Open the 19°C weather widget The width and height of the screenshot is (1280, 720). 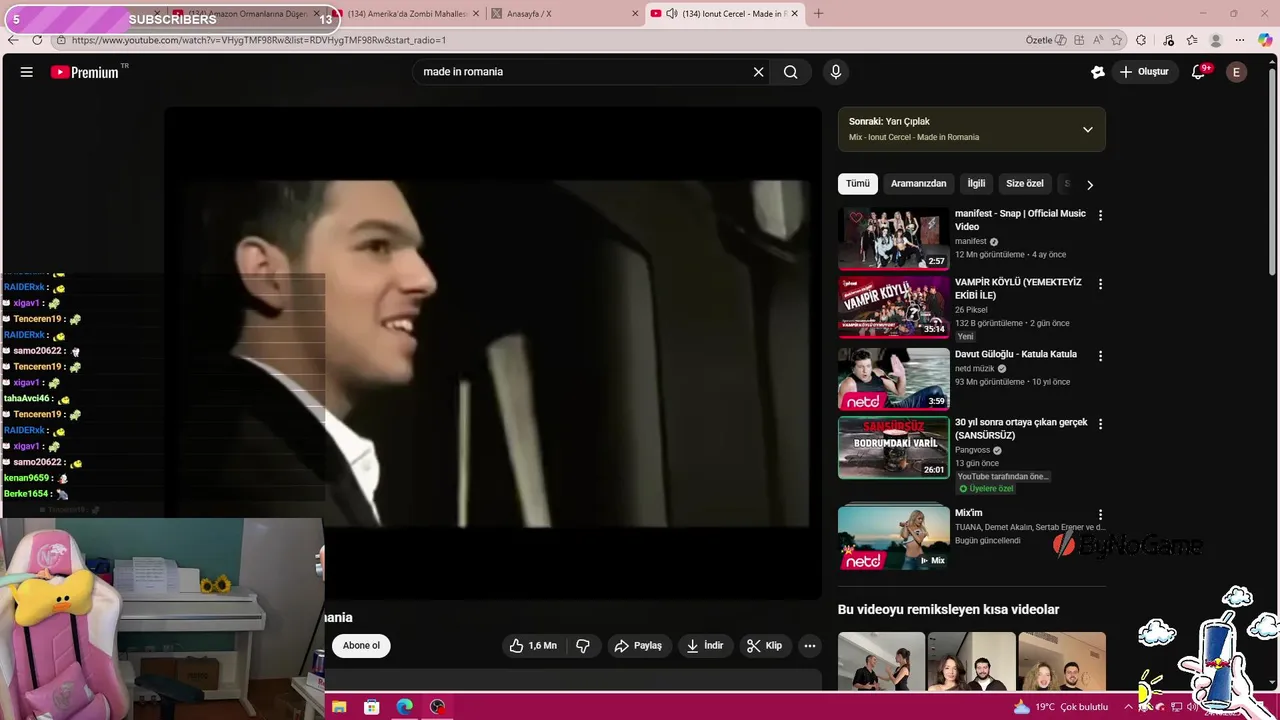tap(1060, 707)
